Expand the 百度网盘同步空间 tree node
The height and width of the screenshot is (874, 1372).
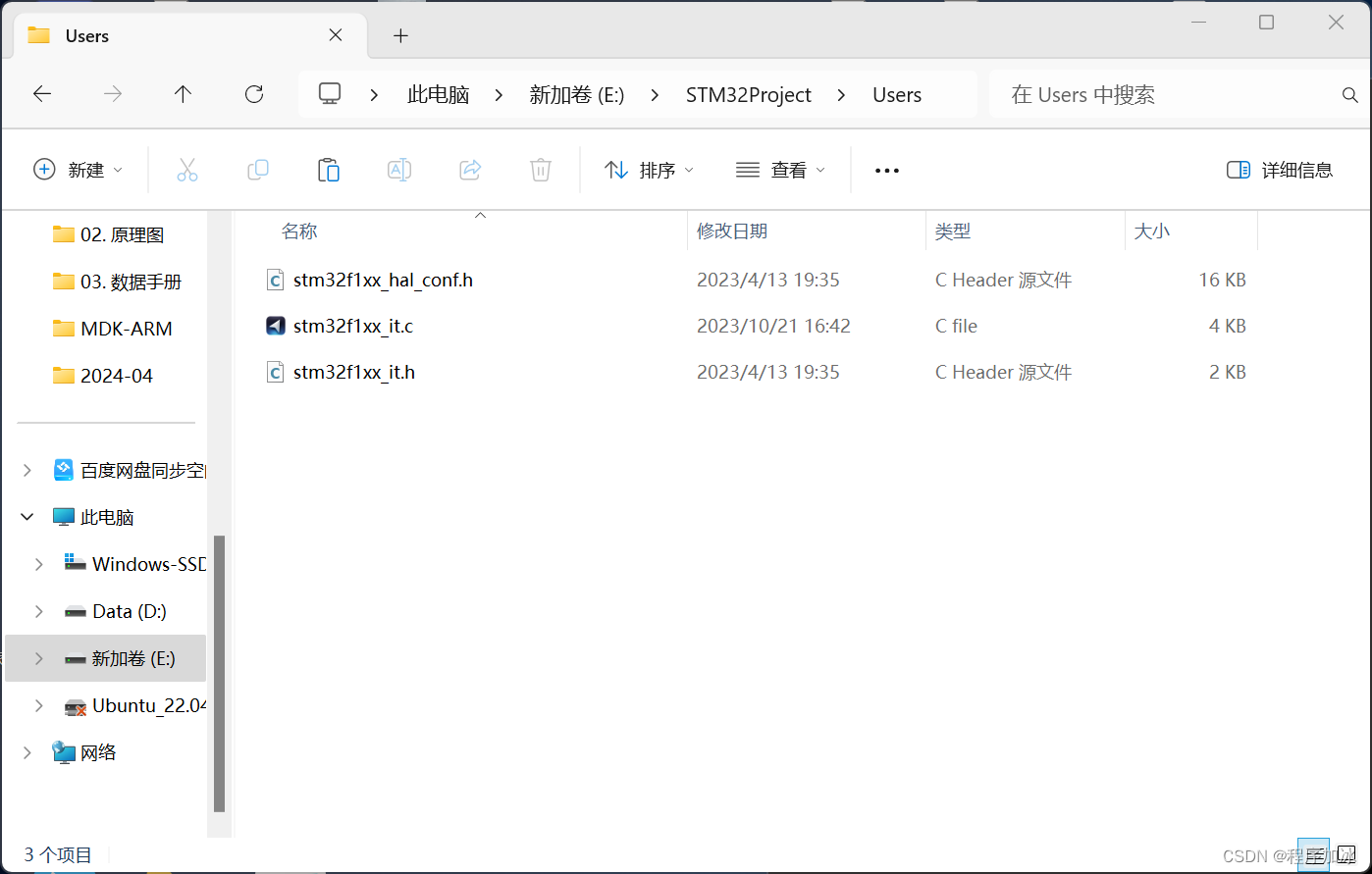point(26,471)
